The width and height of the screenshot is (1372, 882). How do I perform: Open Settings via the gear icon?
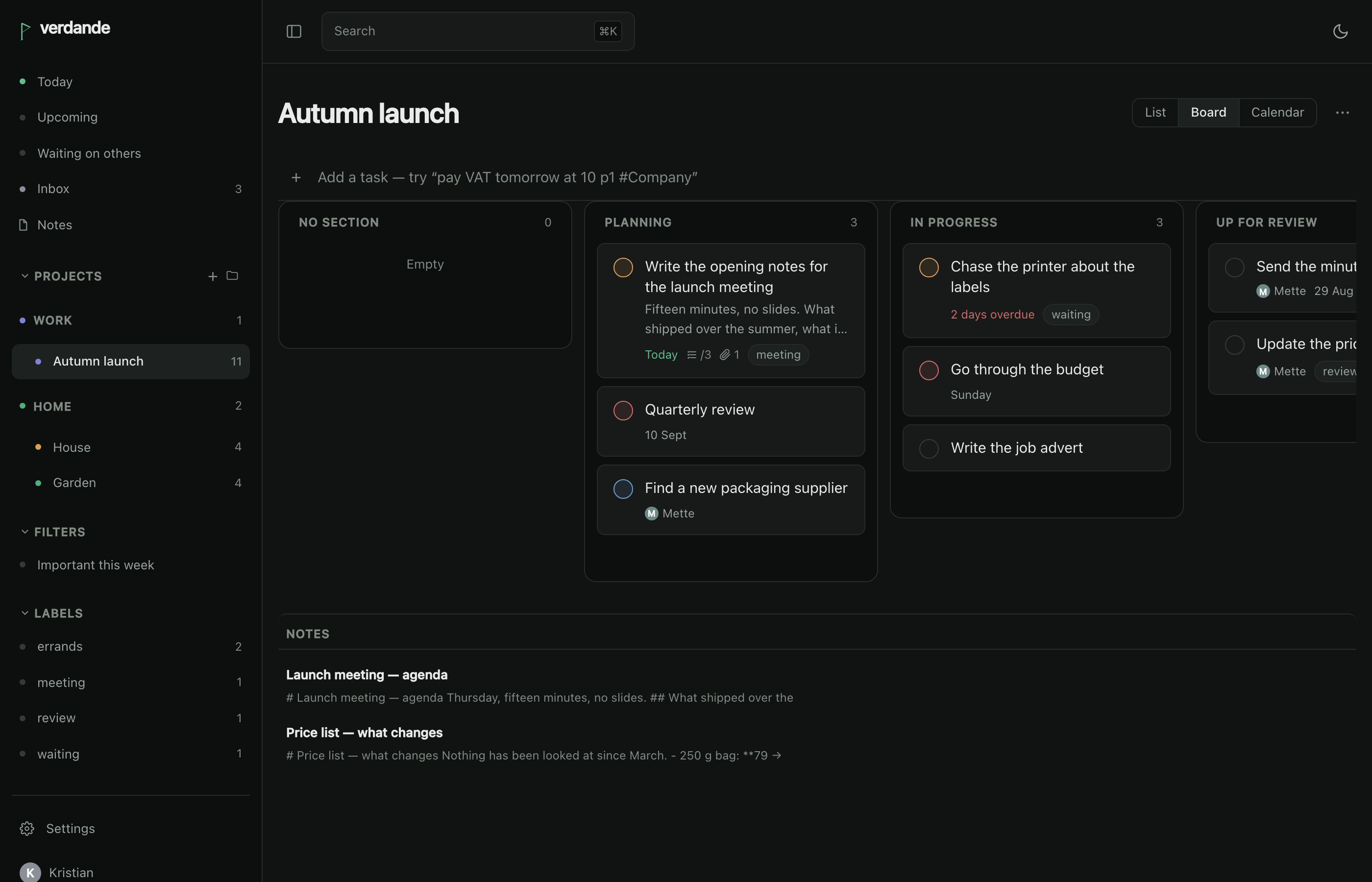(27, 828)
